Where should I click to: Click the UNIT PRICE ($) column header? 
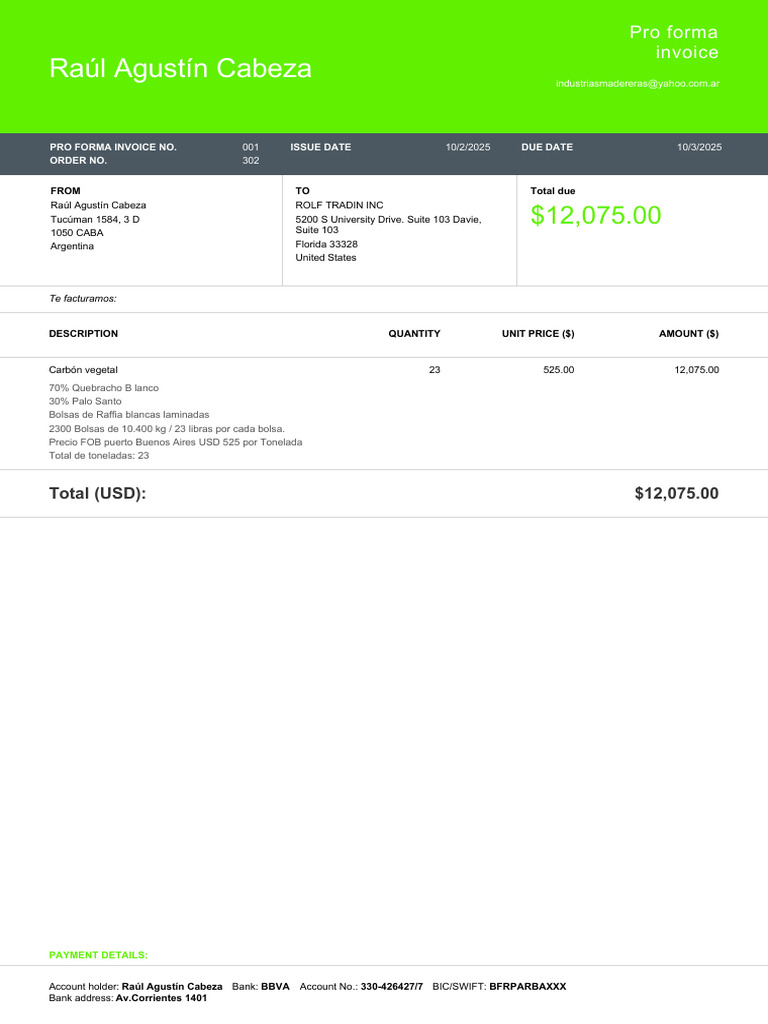click(x=538, y=334)
